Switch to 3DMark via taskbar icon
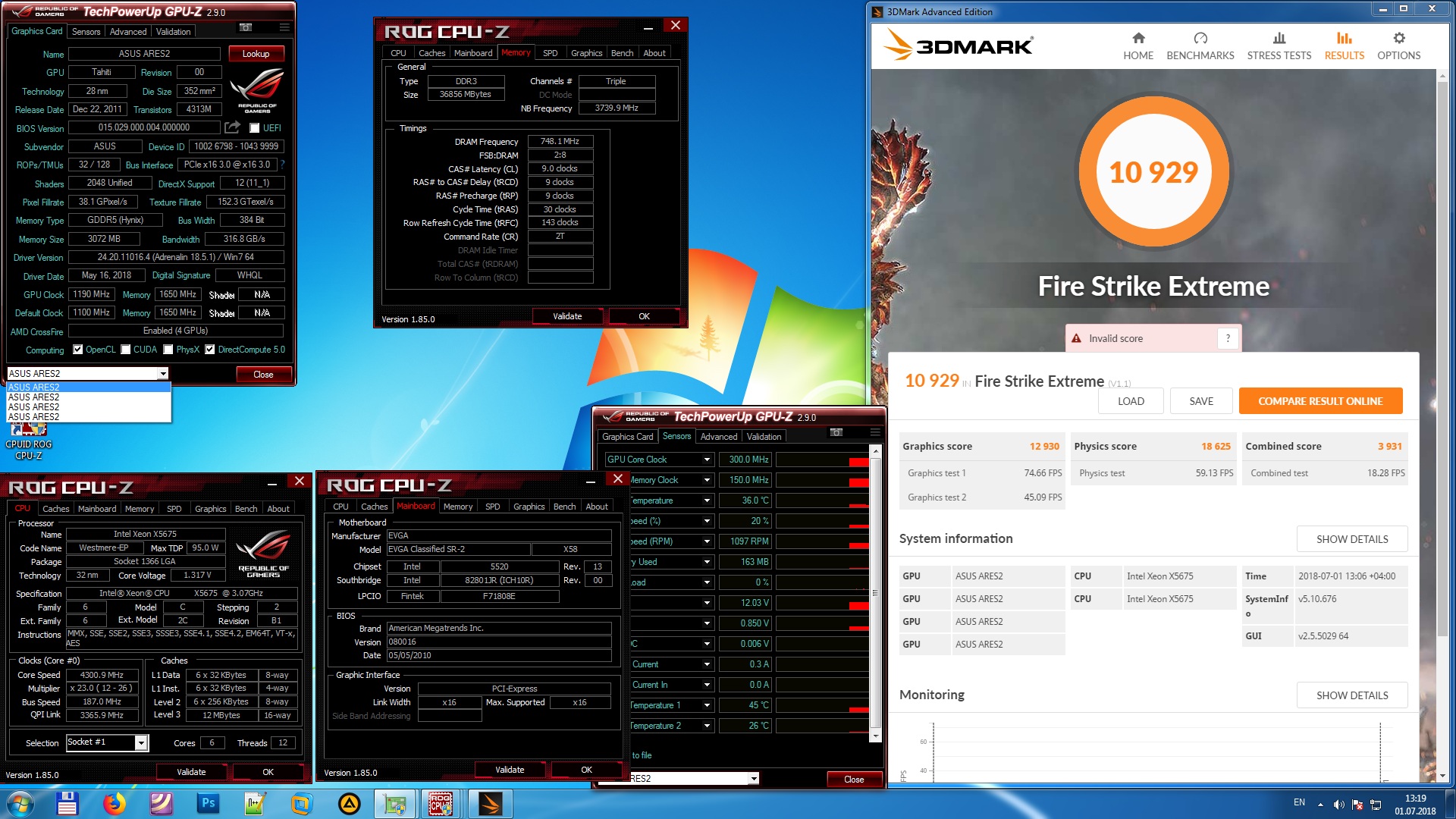The image size is (1456, 819). point(490,804)
